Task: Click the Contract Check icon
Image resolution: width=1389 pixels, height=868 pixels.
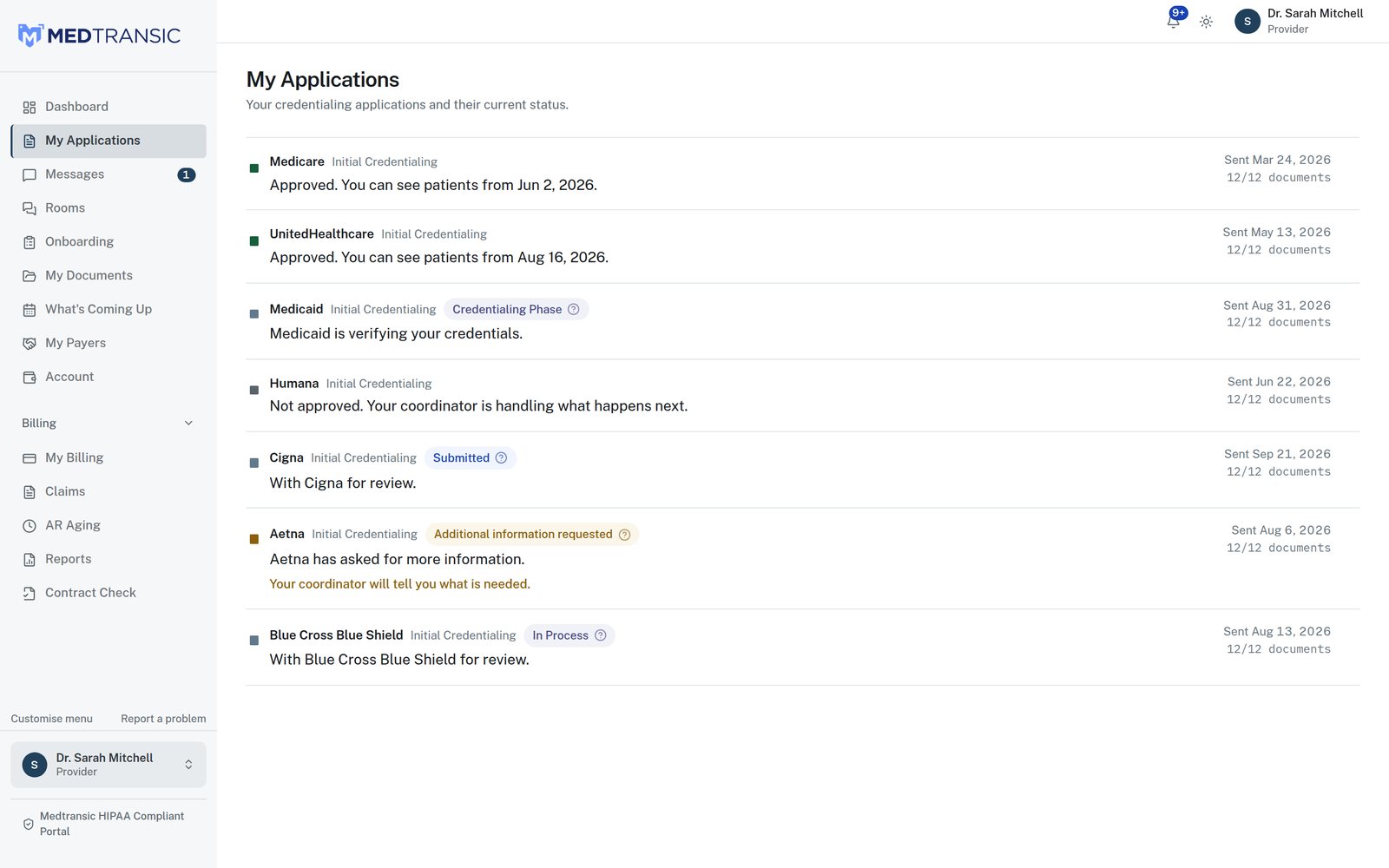Action: [x=30, y=594]
